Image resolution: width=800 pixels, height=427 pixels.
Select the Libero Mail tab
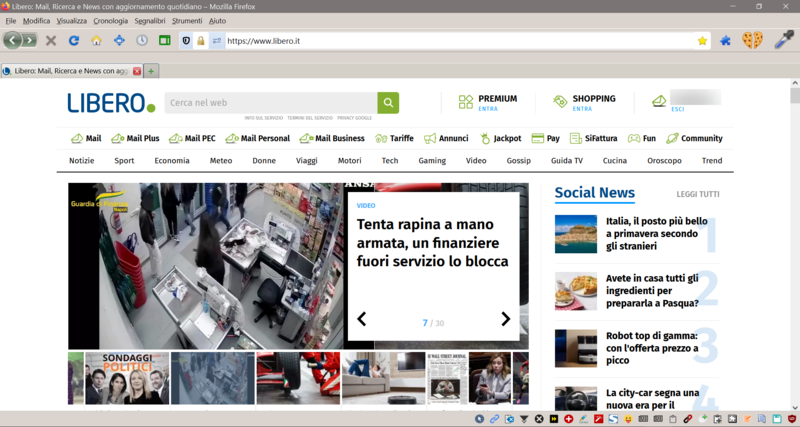71,71
